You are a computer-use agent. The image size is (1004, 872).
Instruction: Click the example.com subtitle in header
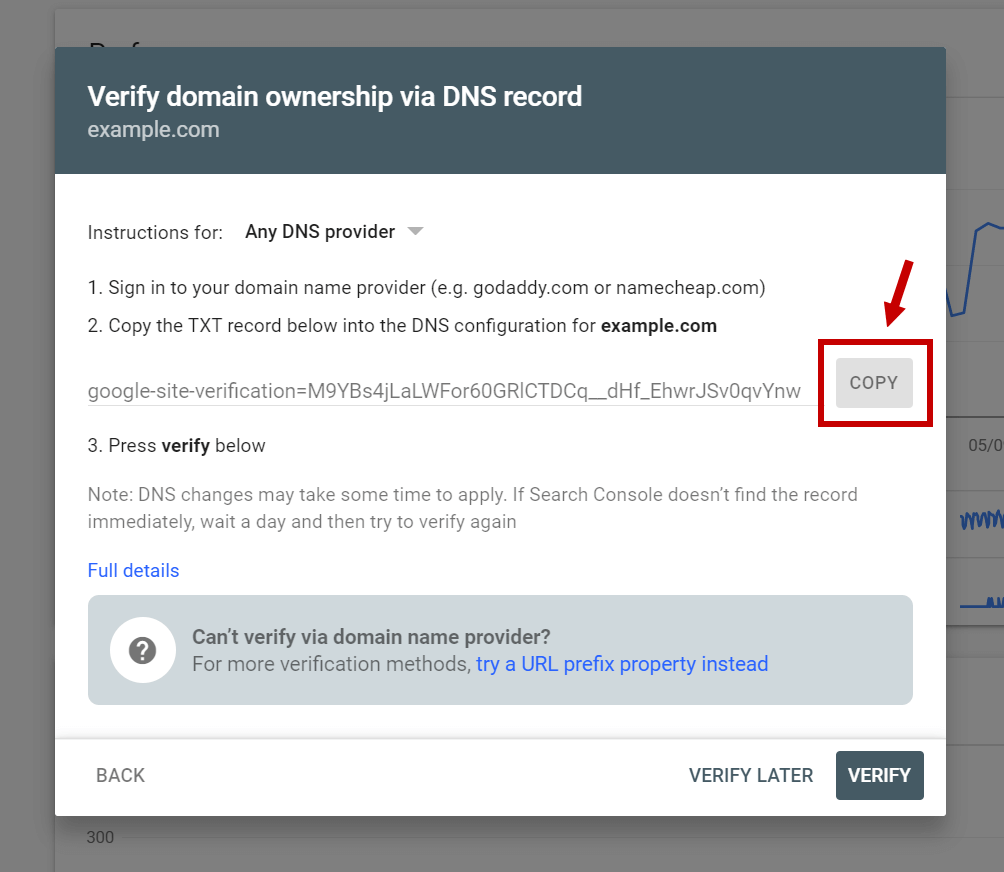point(154,129)
